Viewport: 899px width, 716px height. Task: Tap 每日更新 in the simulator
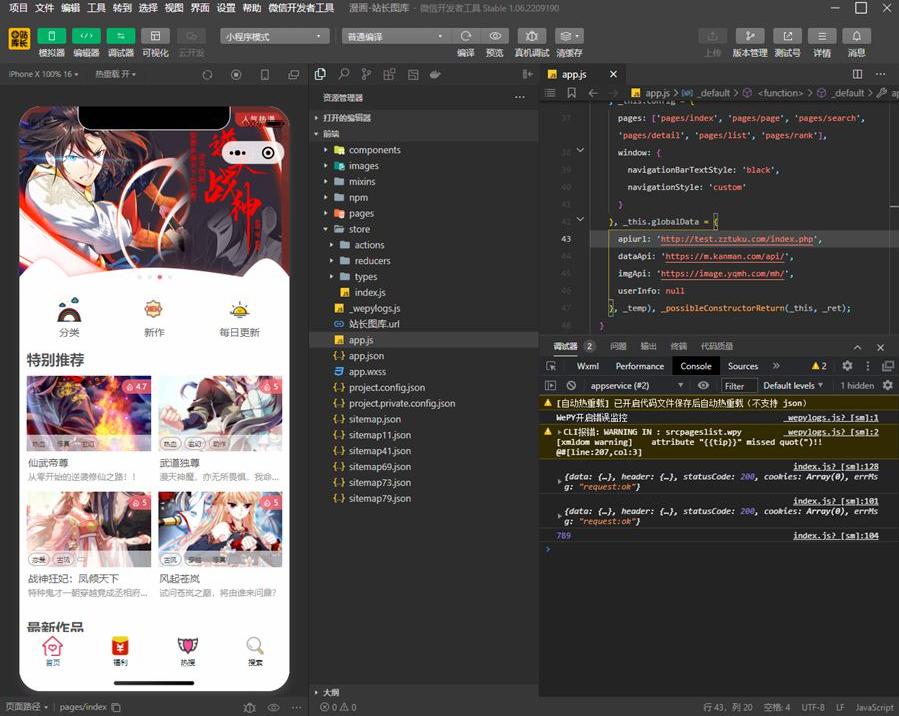[x=239, y=318]
